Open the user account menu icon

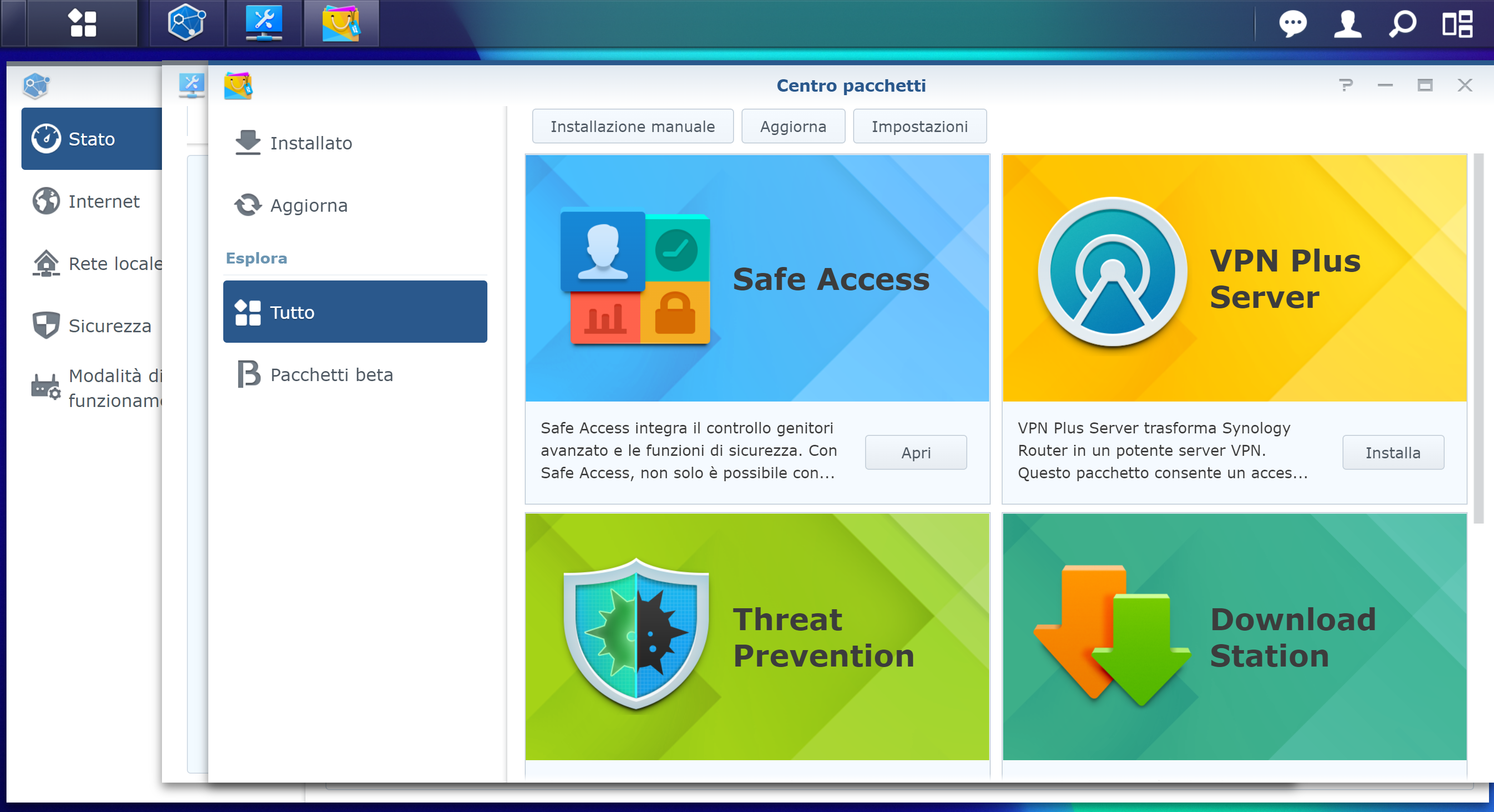tap(1347, 24)
